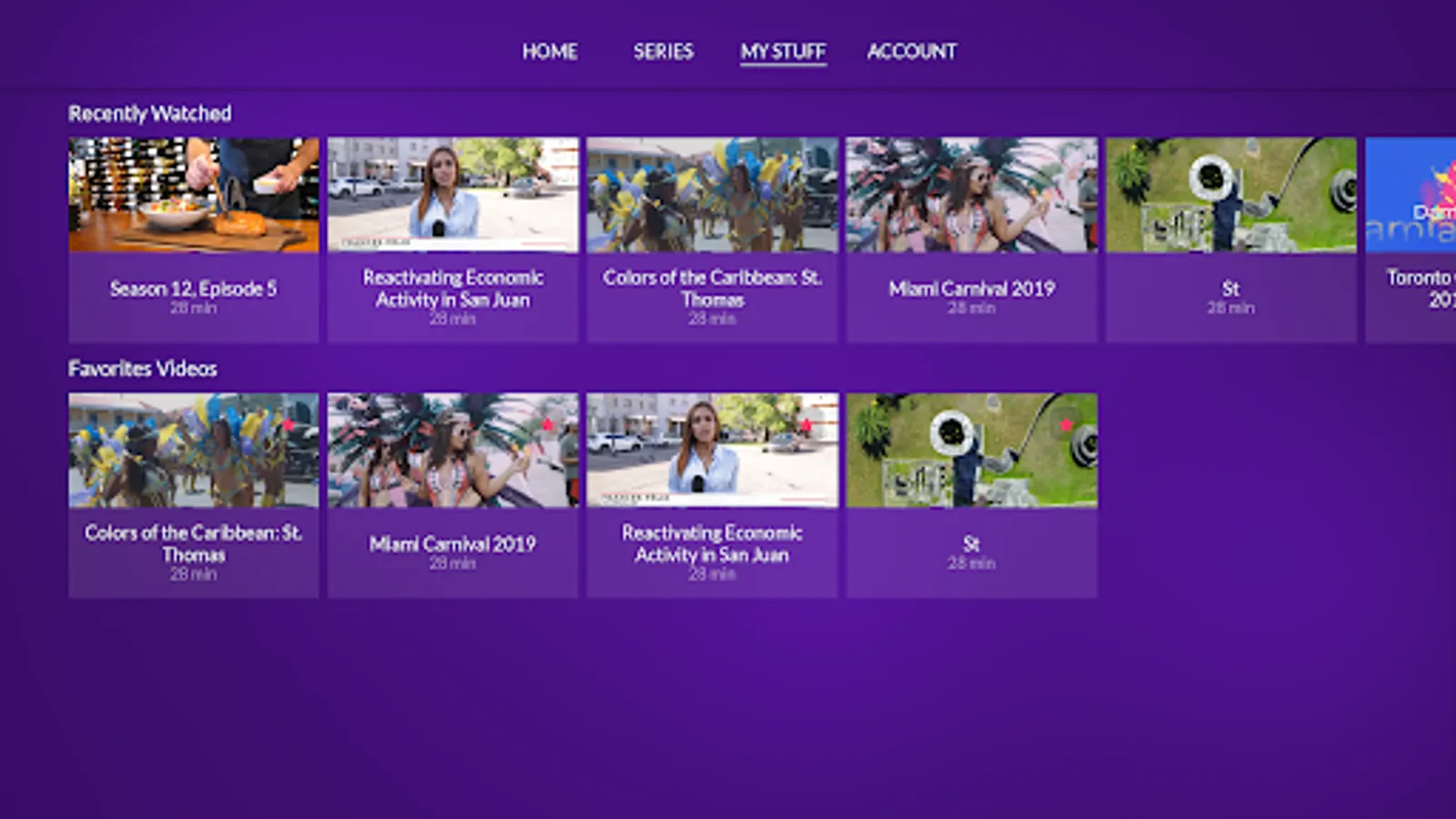Click 'Reactivating Economic Activity in San Juan' title in Favorites Videos
The height and width of the screenshot is (819, 1456).
tap(713, 544)
